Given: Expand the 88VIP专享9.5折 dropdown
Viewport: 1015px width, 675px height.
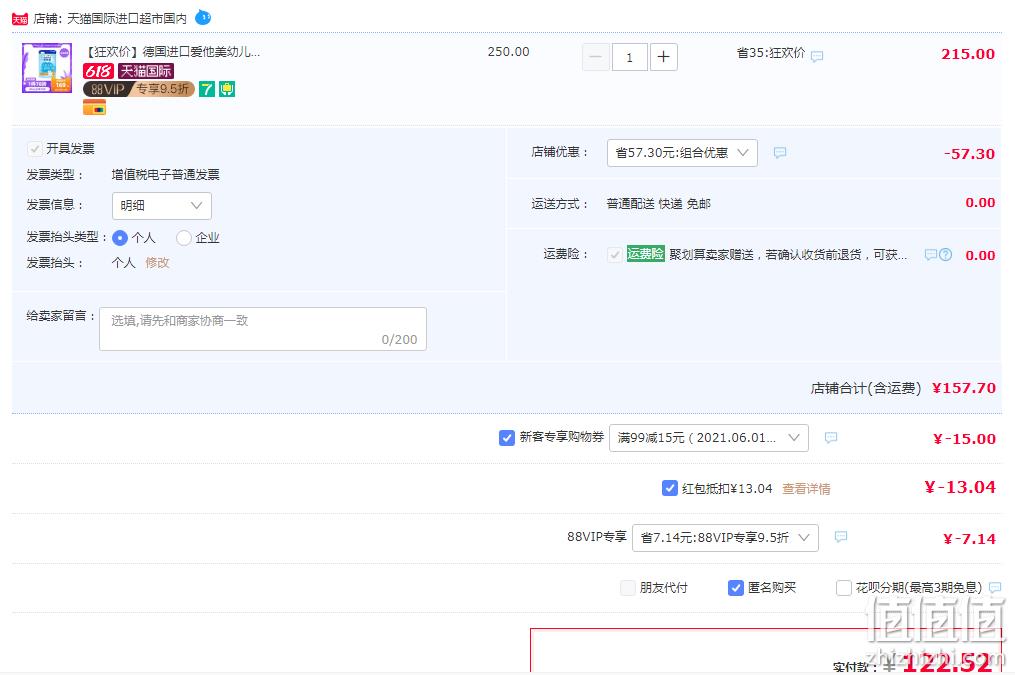Looking at the screenshot, I should [725, 538].
